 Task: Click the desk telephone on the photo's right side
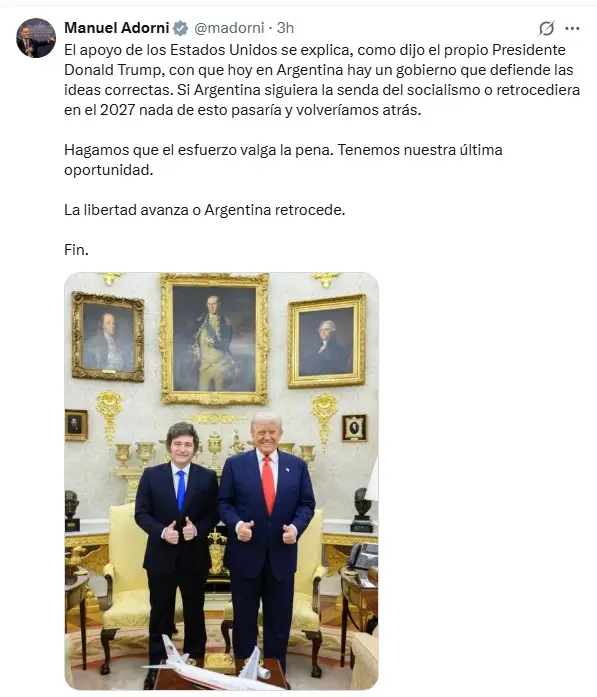click(363, 556)
